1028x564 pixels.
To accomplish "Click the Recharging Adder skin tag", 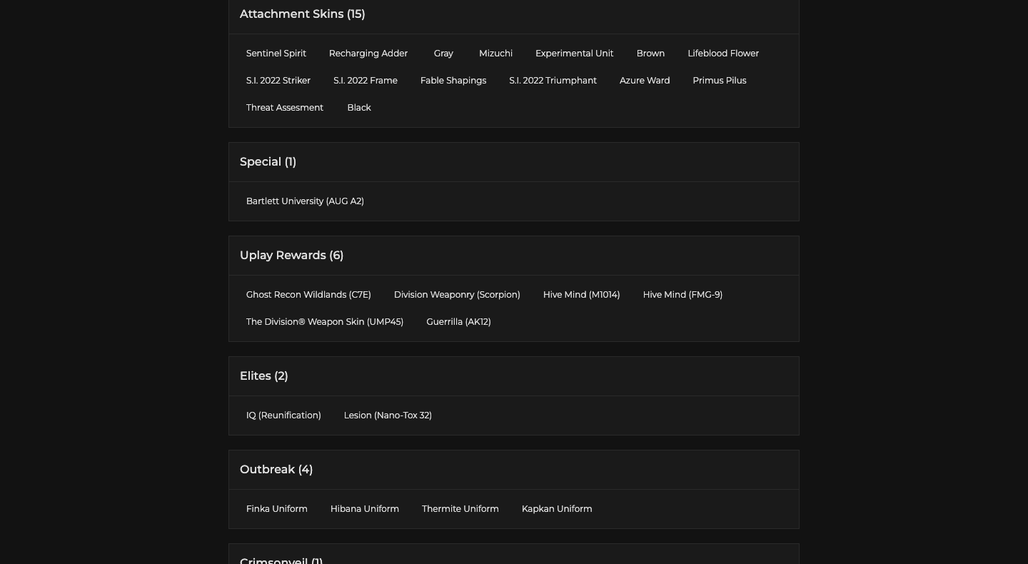I will (x=368, y=53).
